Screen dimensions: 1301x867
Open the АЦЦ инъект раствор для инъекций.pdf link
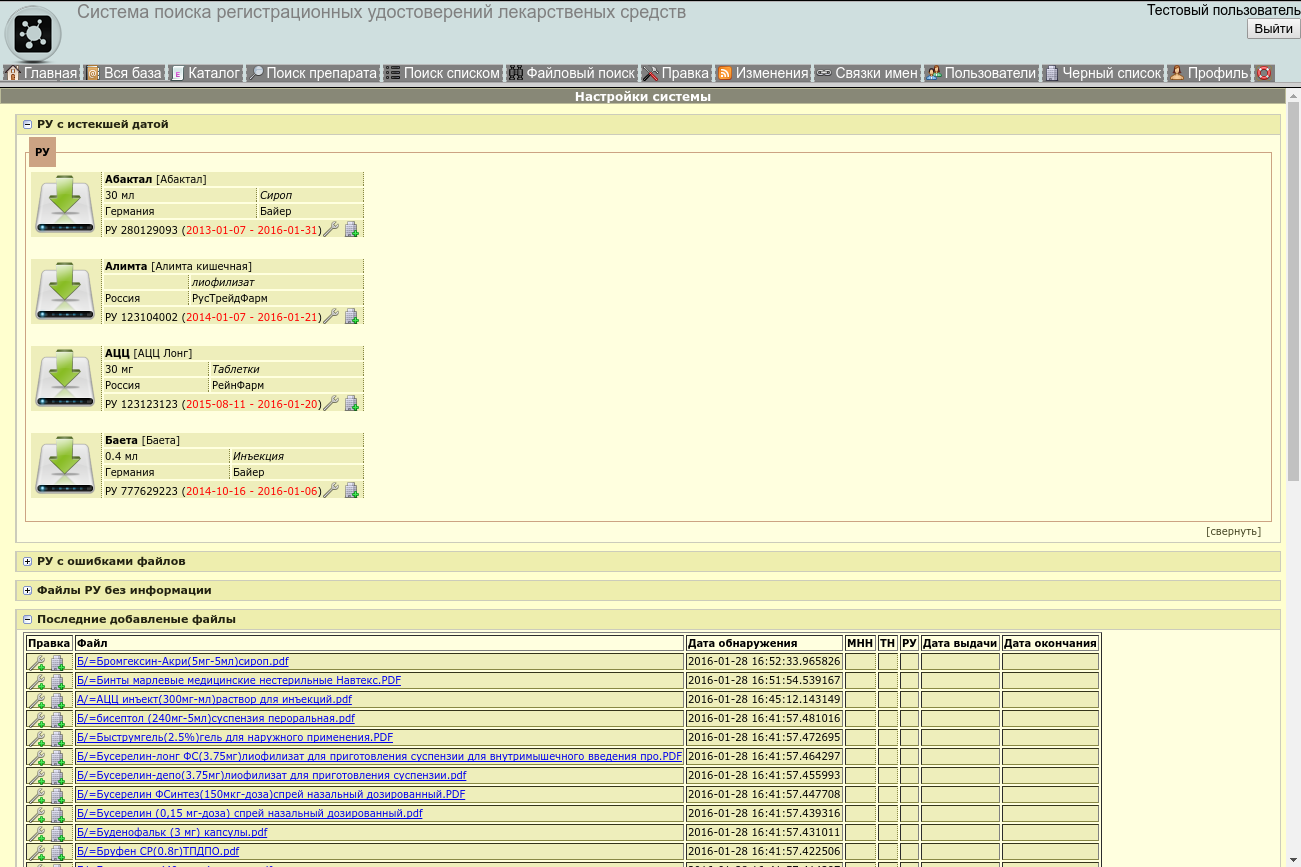pos(214,700)
